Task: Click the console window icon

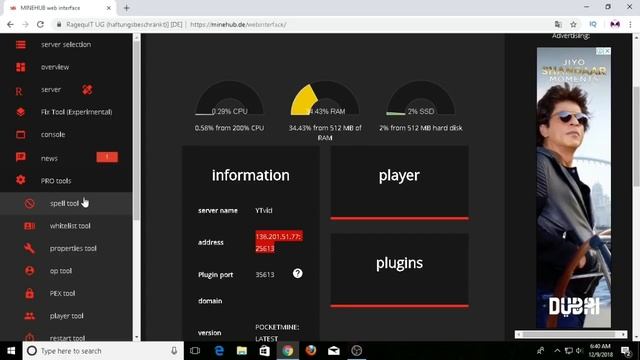Action: (x=20, y=134)
